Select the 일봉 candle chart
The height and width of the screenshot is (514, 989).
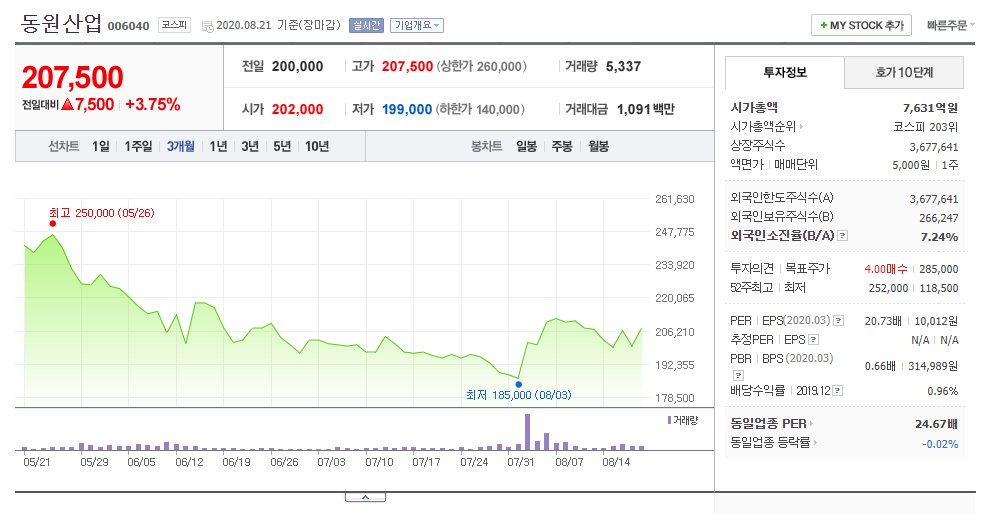[526, 146]
